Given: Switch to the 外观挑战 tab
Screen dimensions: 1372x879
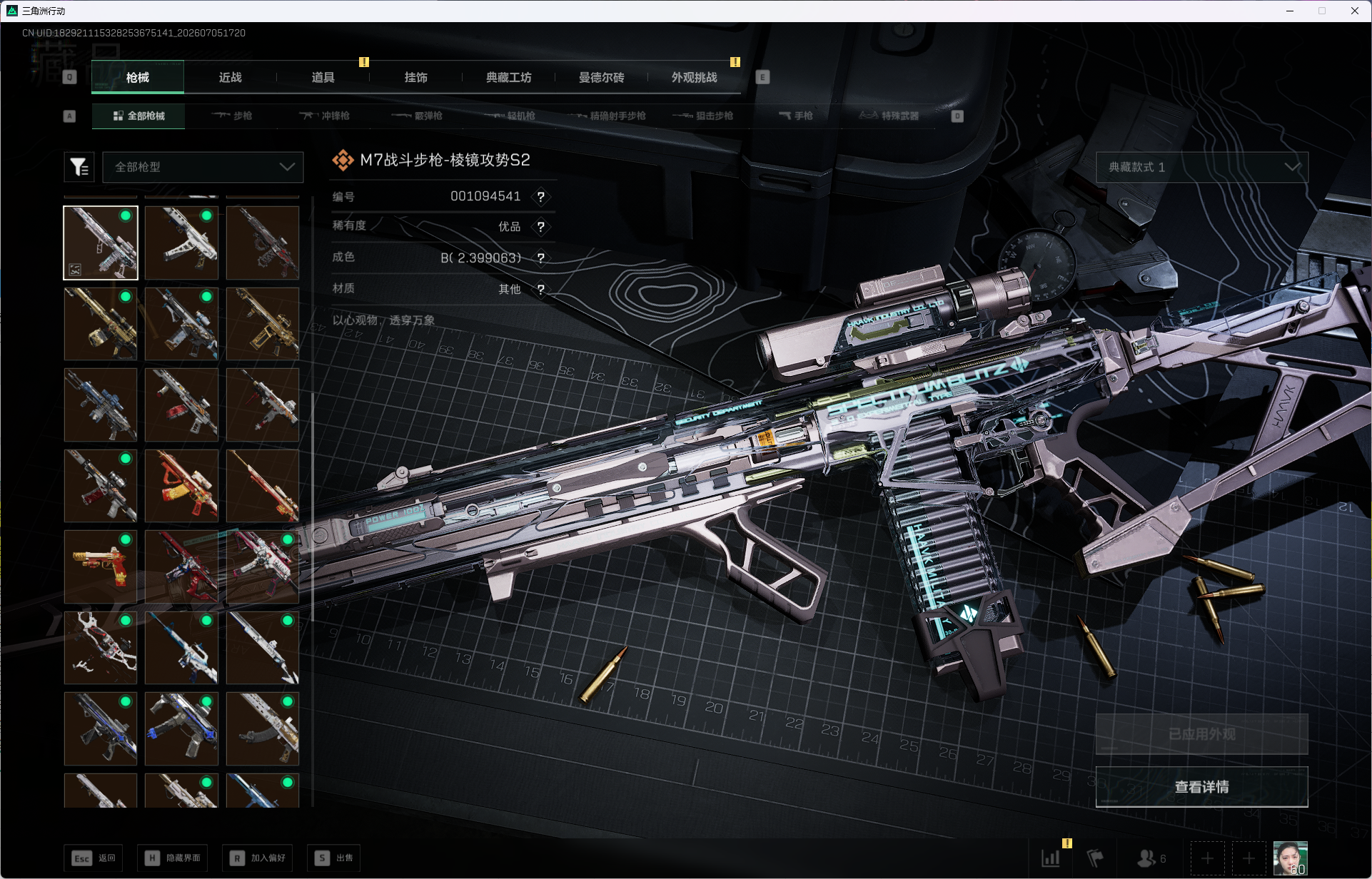Looking at the screenshot, I should tap(695, 77).
